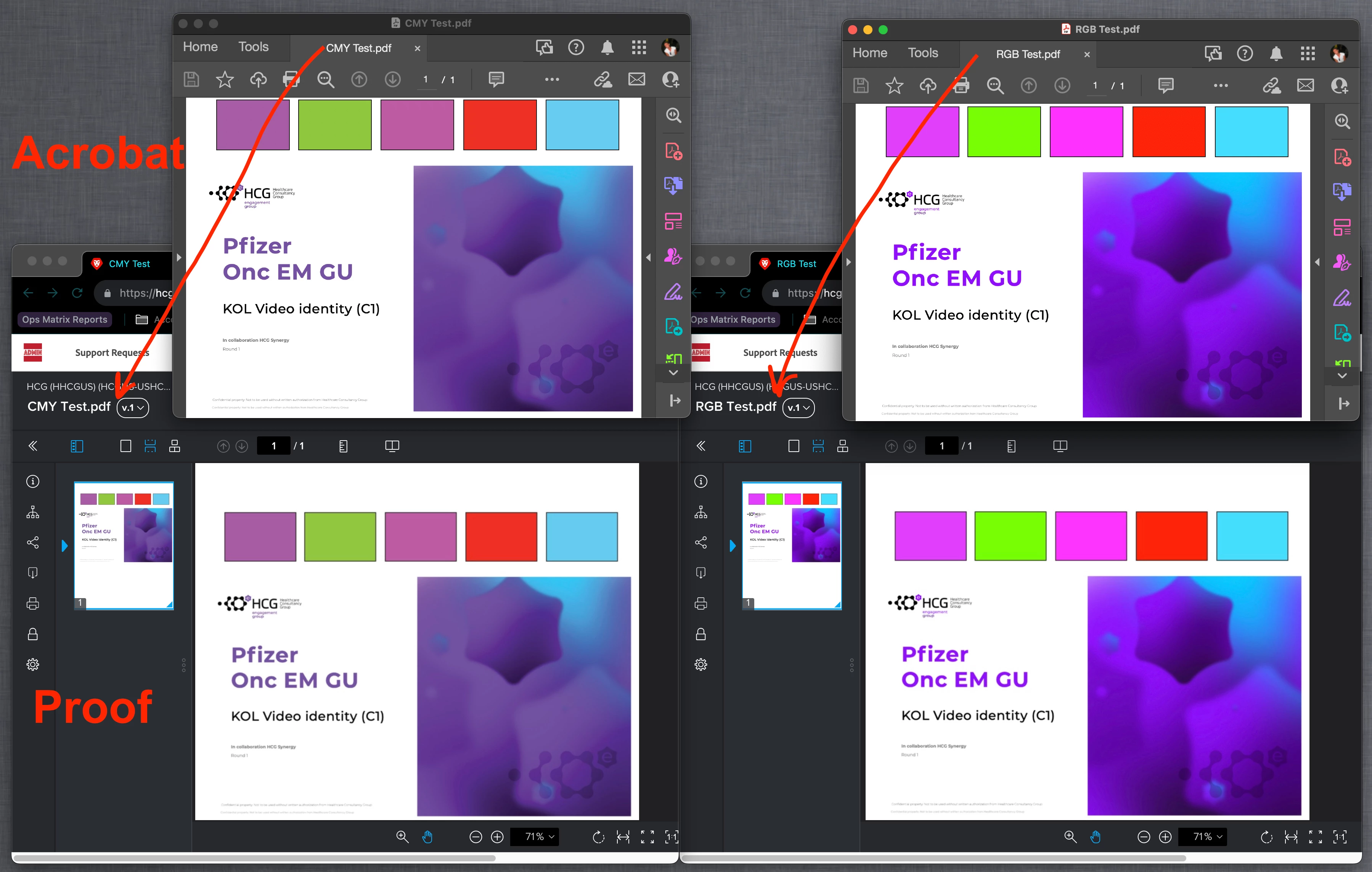This screenshot has width=1372, height=872.
Task: Click the notifications bell in CMY Test.pdf window
Action: pos(607,47)
